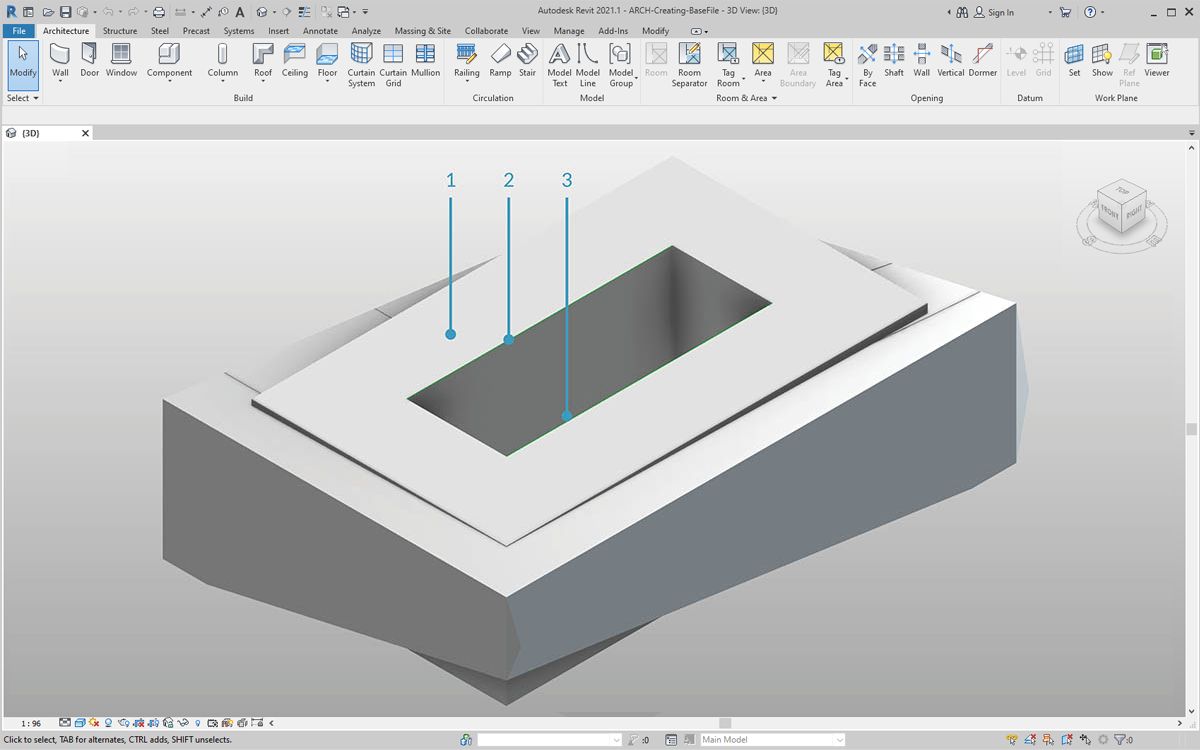
Task: Select the Wall tool in Build panel
Action: 60,60
